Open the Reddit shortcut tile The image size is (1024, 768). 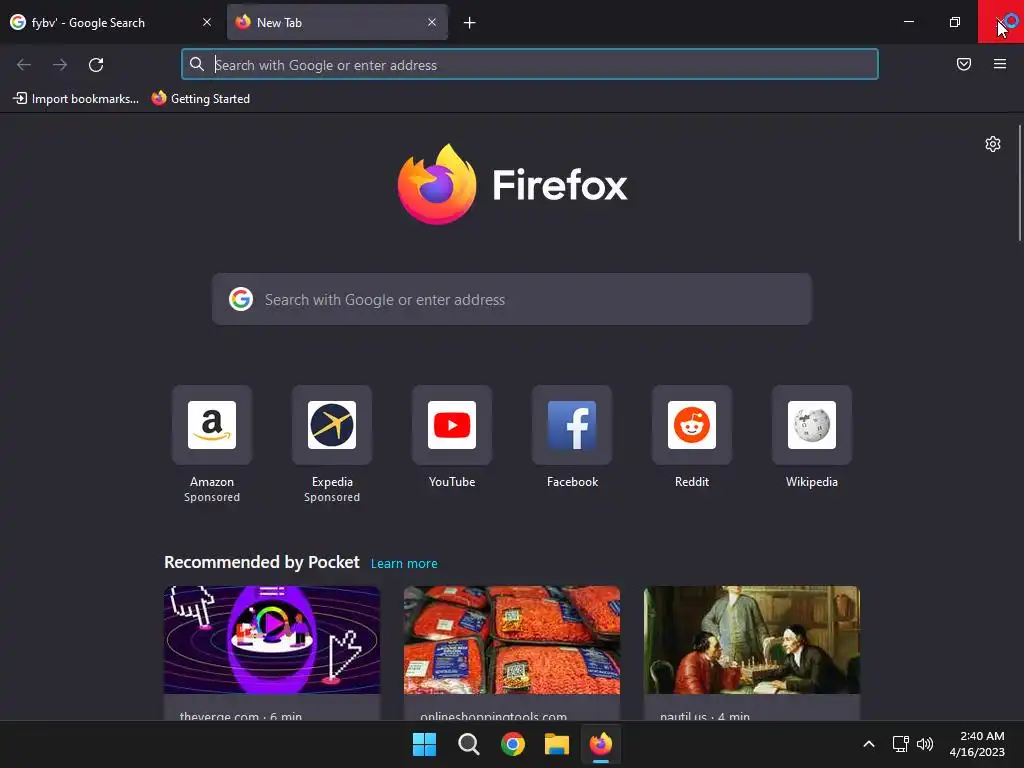(x=692, y=425)
